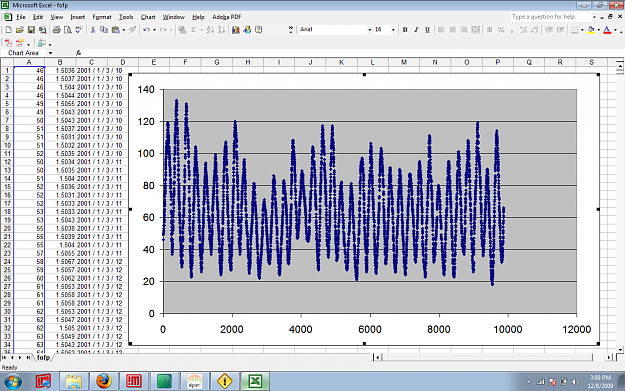625x391 pixels.
Task: Select the fofp sheet tab
Action: click(43, 358)
